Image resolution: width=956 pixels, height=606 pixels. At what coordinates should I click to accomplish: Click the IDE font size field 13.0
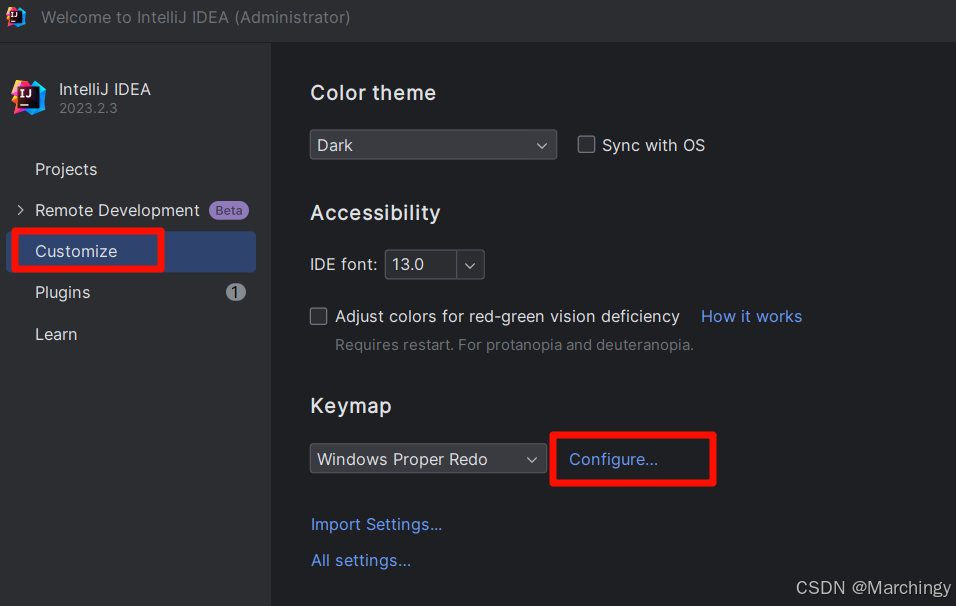[x=421, y=265]
